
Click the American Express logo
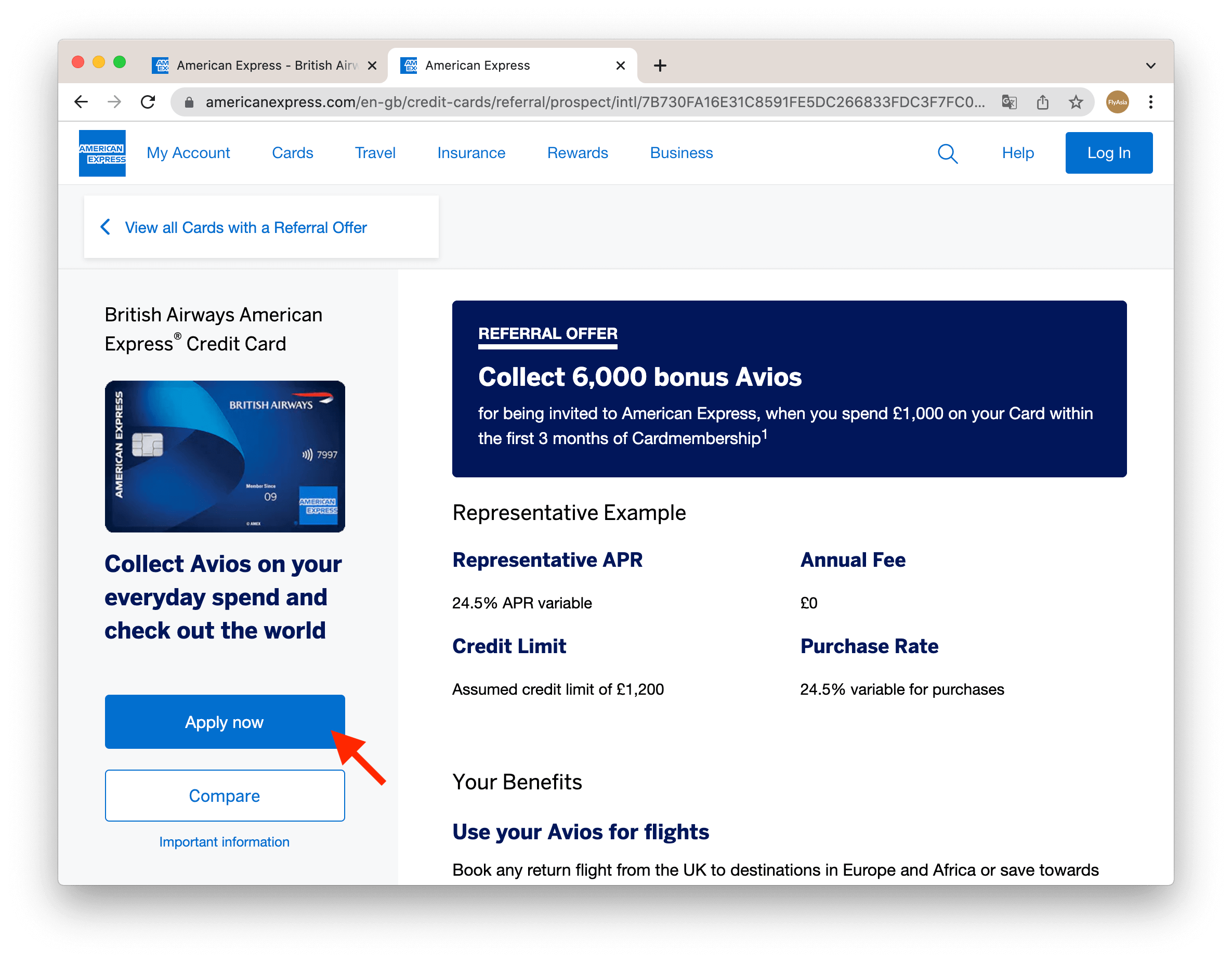pos(102,153)
